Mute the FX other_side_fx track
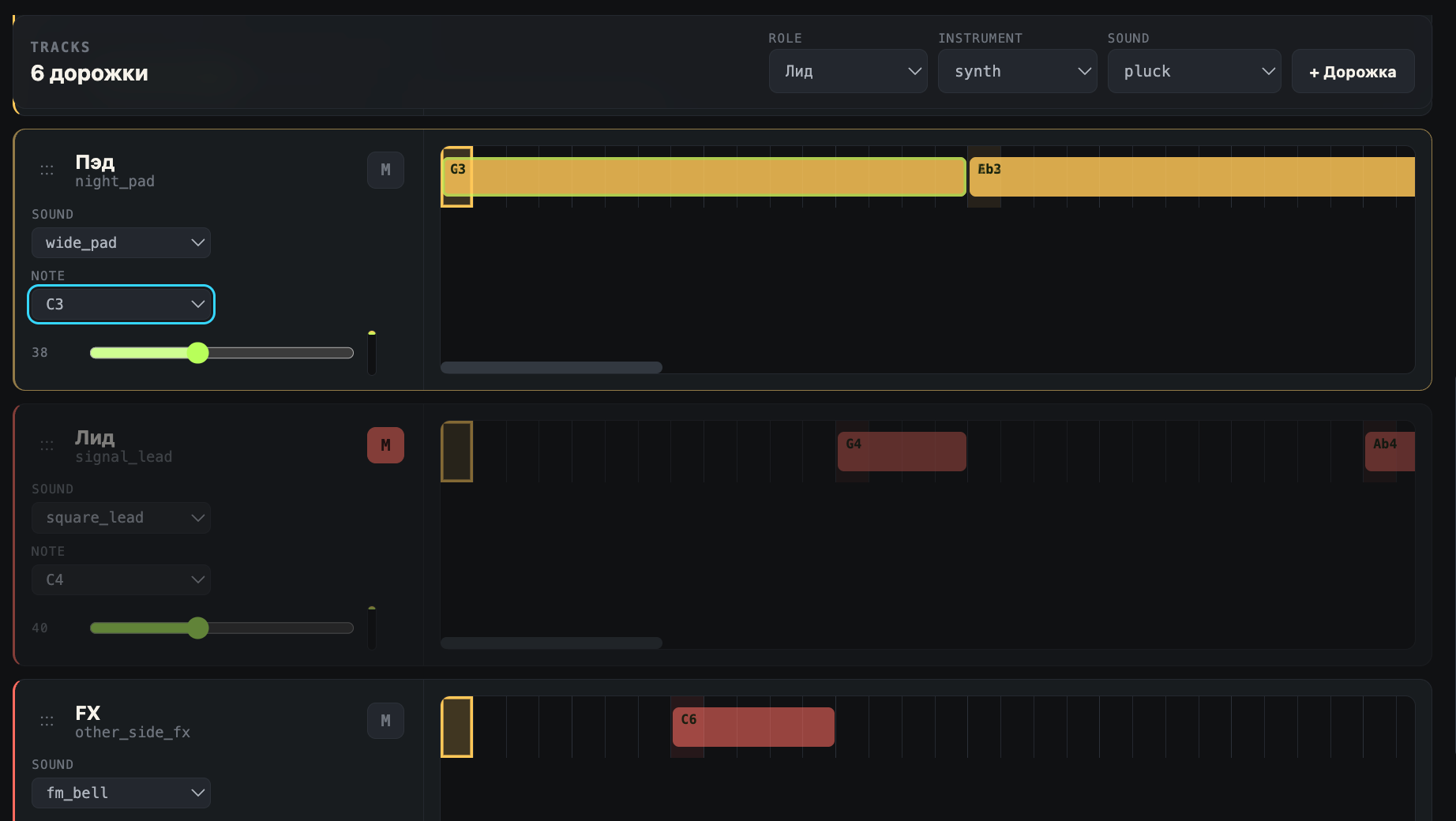 pyautogui.click(x=385, y=721)
